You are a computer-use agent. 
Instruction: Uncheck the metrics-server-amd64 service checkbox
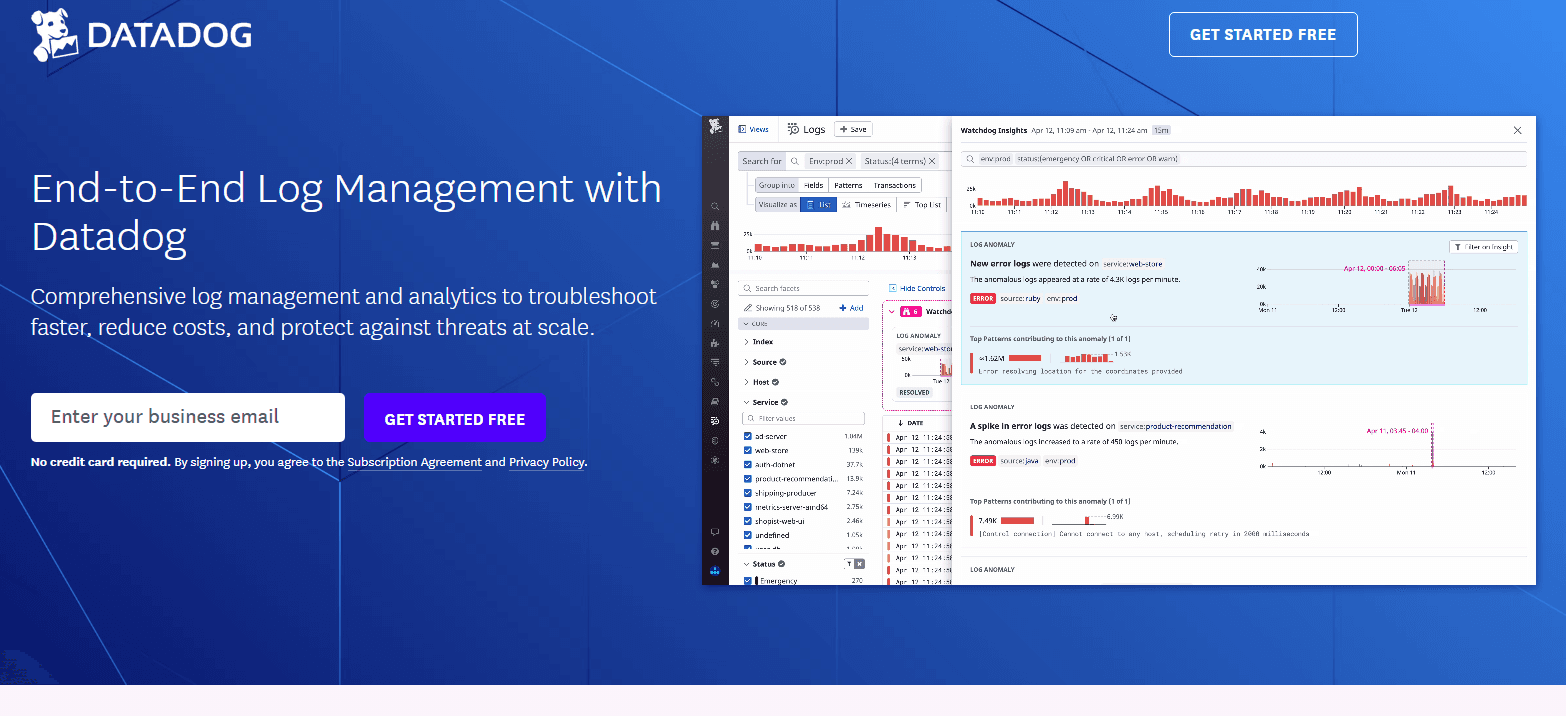point(748,507)
